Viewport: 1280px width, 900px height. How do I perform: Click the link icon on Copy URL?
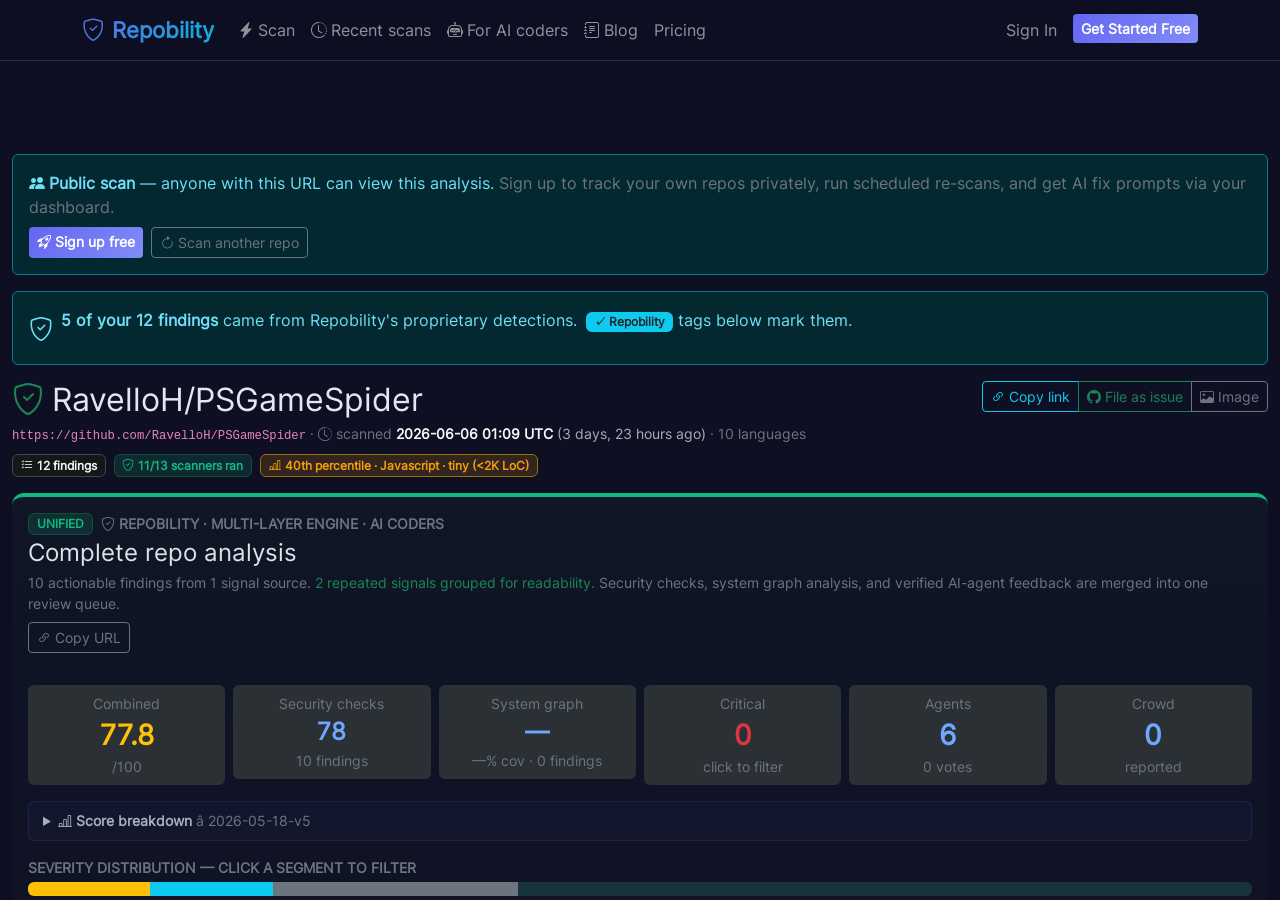[44, 638]
